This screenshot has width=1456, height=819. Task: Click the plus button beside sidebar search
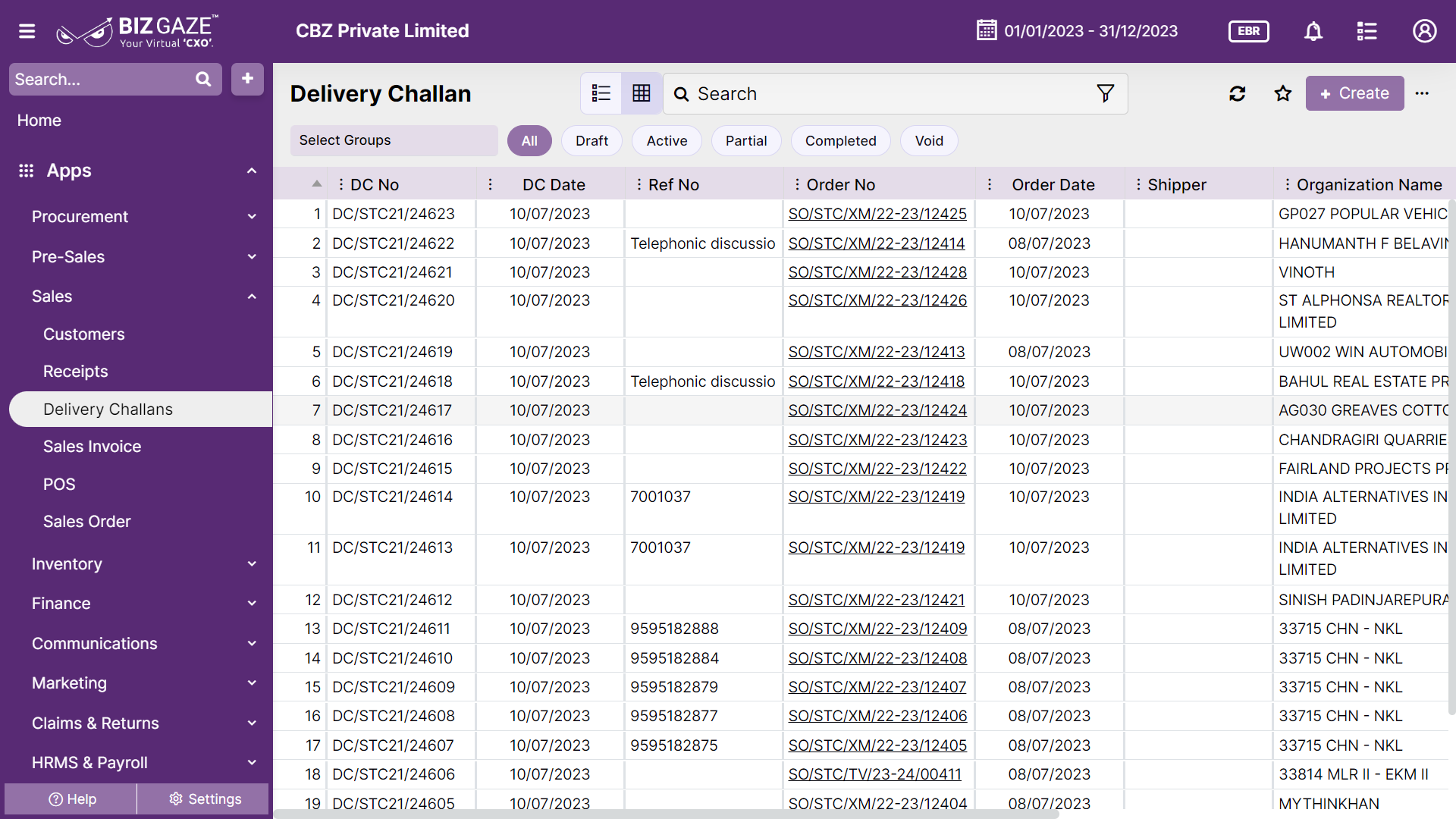[x=247, y=79]
